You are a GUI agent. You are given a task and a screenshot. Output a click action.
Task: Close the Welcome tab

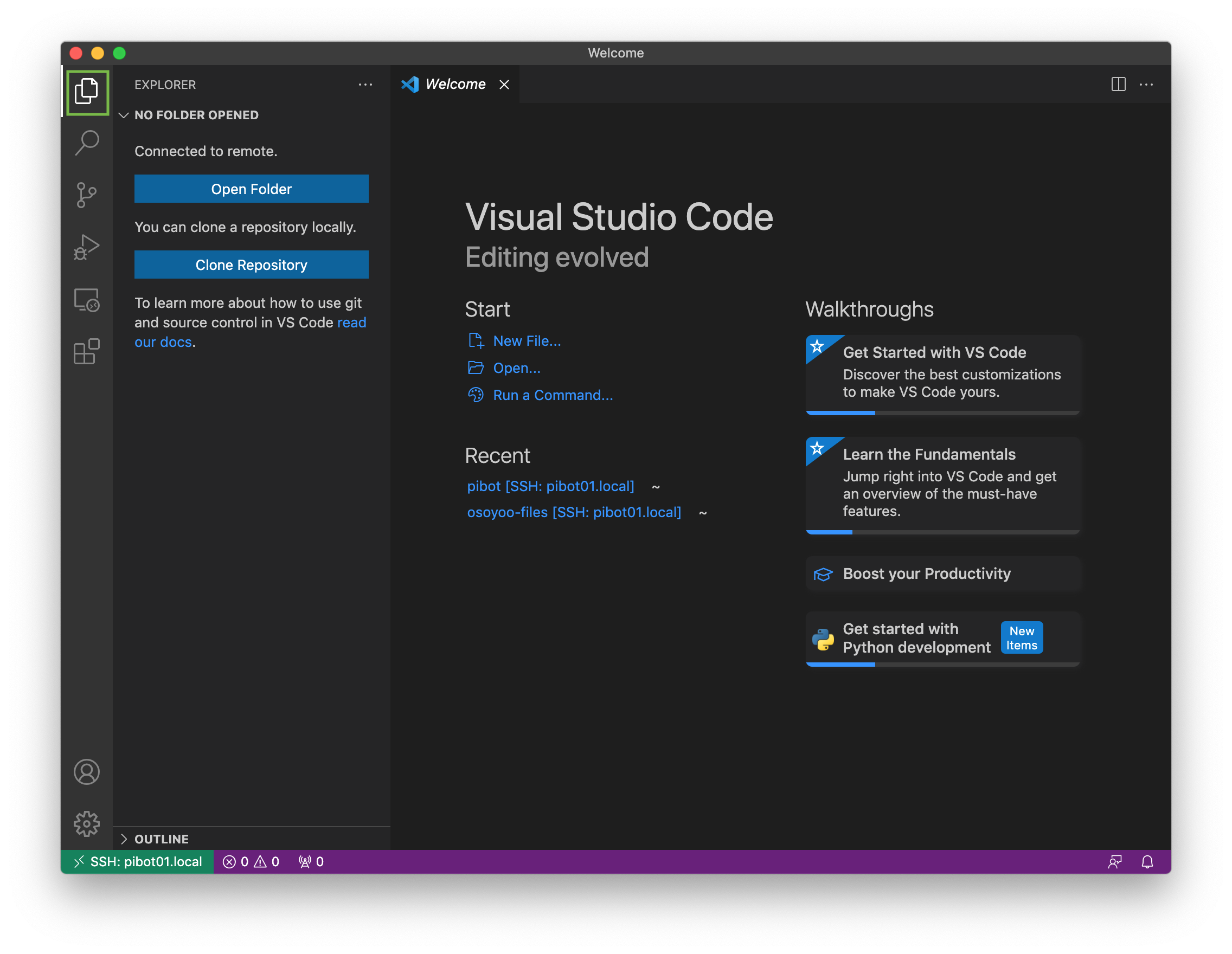tap(504, 85)
